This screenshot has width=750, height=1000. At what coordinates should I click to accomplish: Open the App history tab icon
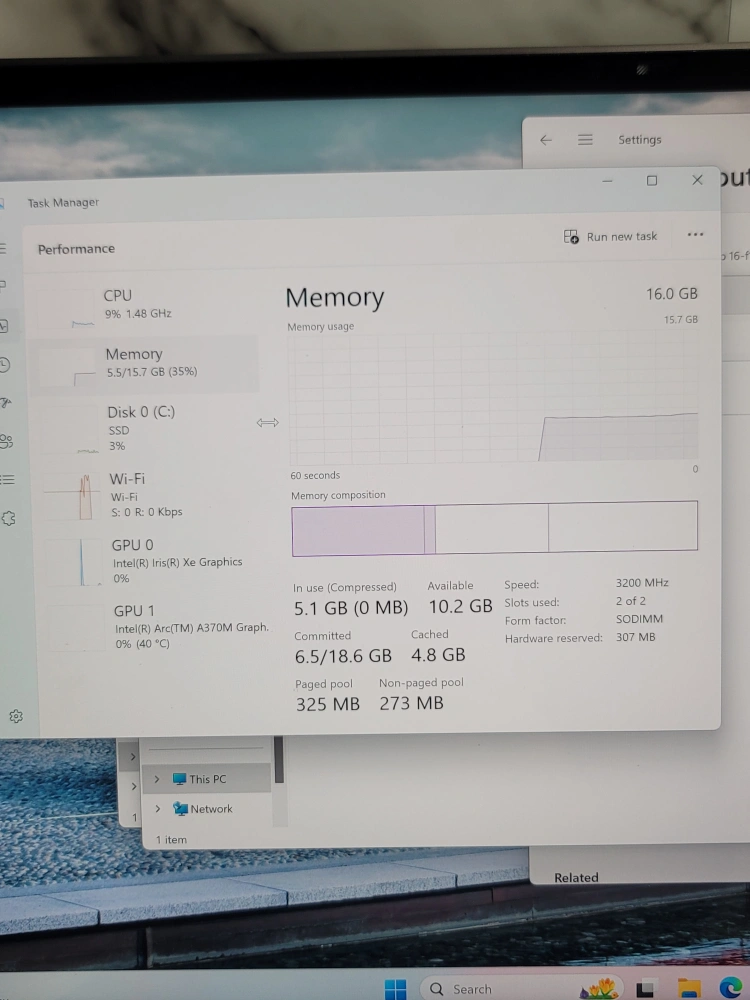point(4,365)
